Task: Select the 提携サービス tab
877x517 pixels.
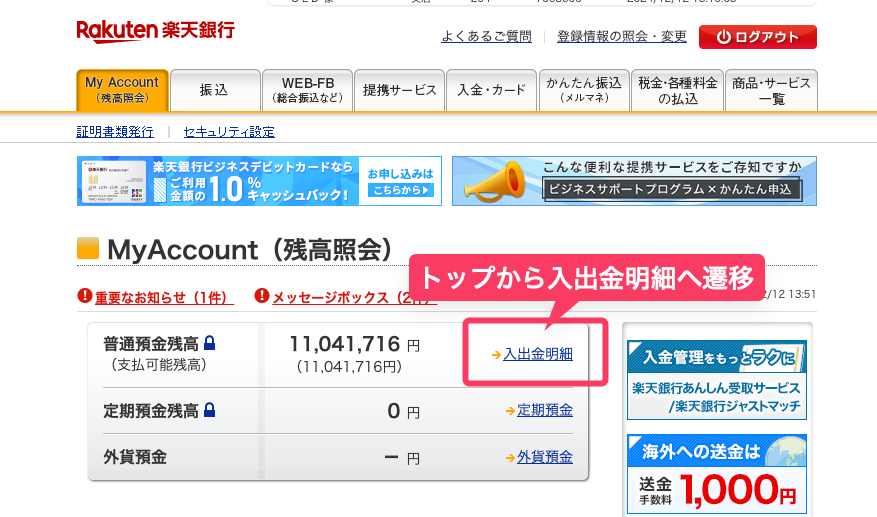Action: (399, 90)
